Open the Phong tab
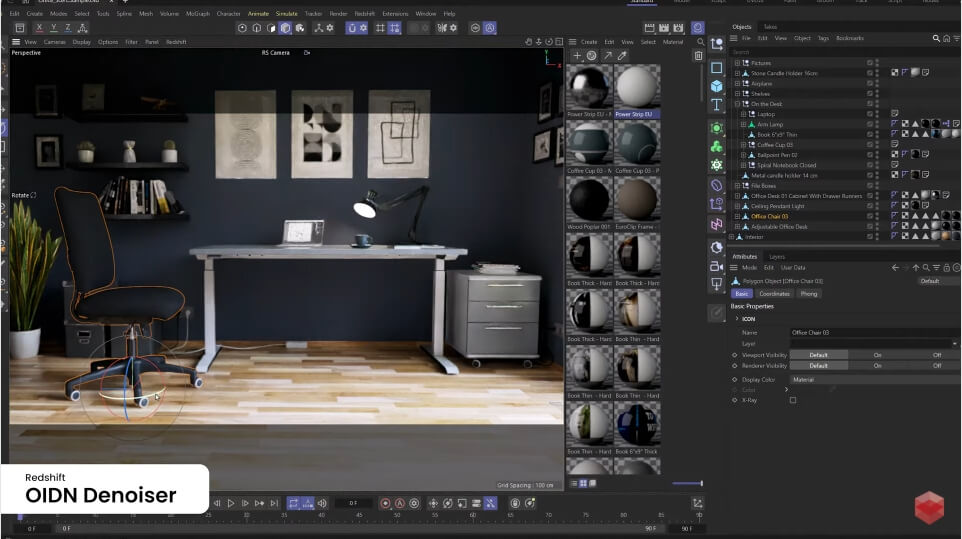Screen dimensions: 962x539 point(809,294)
